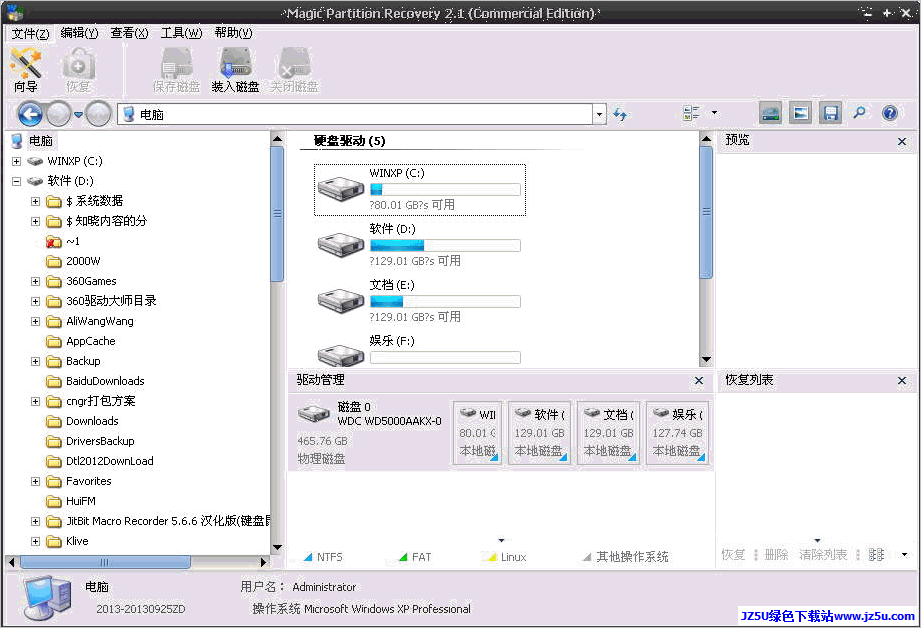Open the 文件 menu
The image size is (921, 628).
(x=30, y=33)
